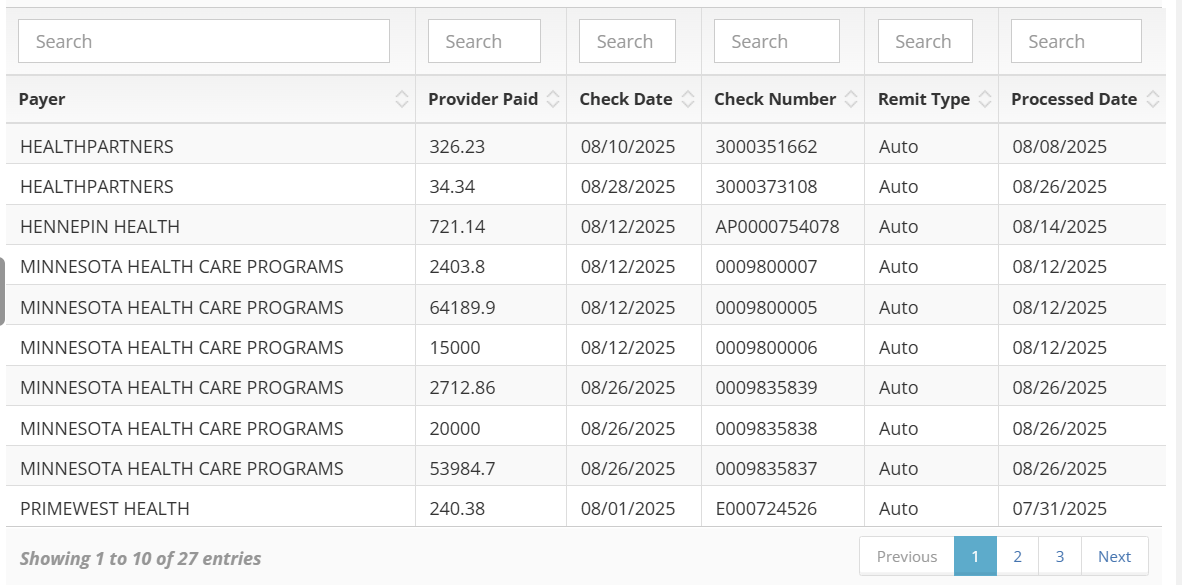Click the Remit Type search box
This screenshot has width=1186, height=585.
925,41
